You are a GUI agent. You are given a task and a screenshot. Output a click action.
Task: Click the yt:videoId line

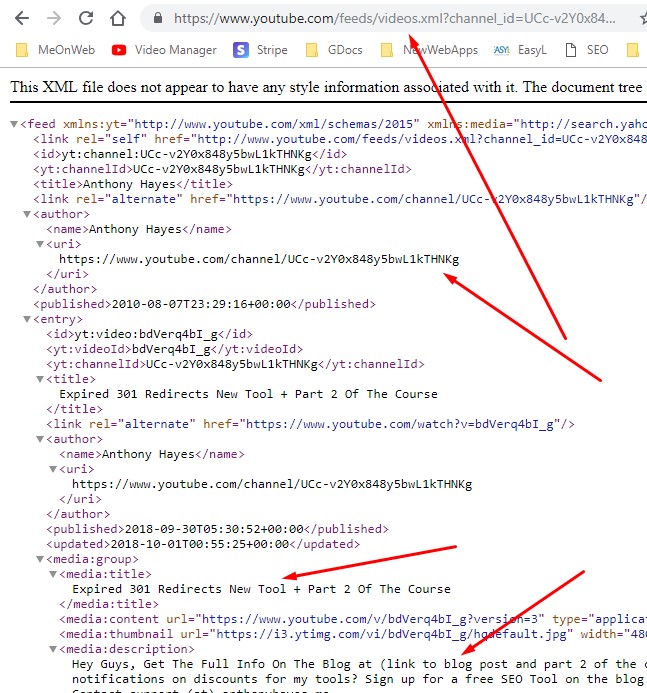pos(175,349)
